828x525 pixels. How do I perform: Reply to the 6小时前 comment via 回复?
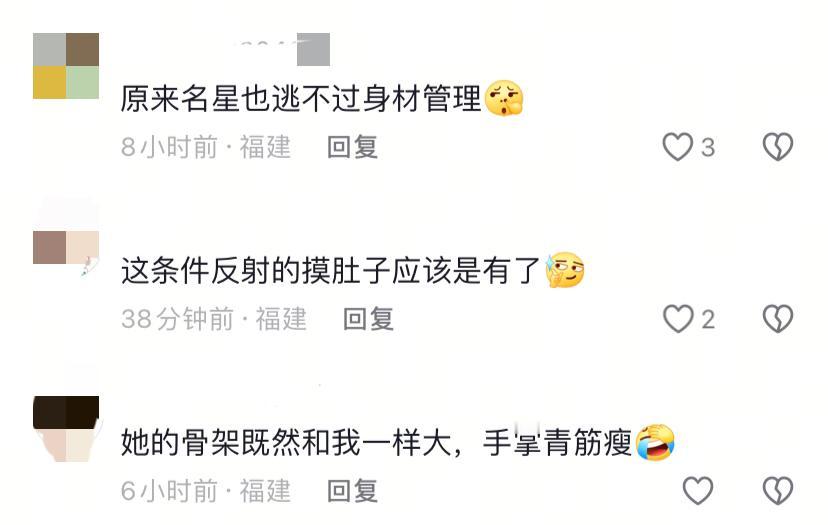352,491
